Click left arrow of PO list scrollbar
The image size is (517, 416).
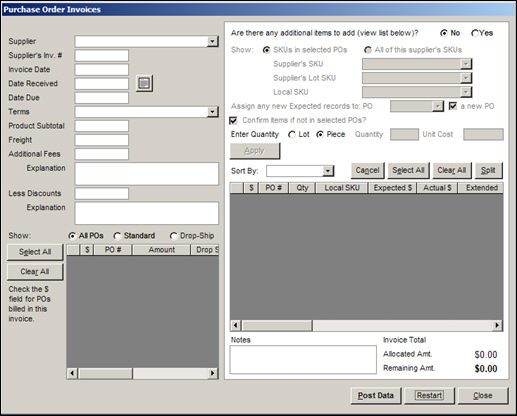(x=72, y=373)
